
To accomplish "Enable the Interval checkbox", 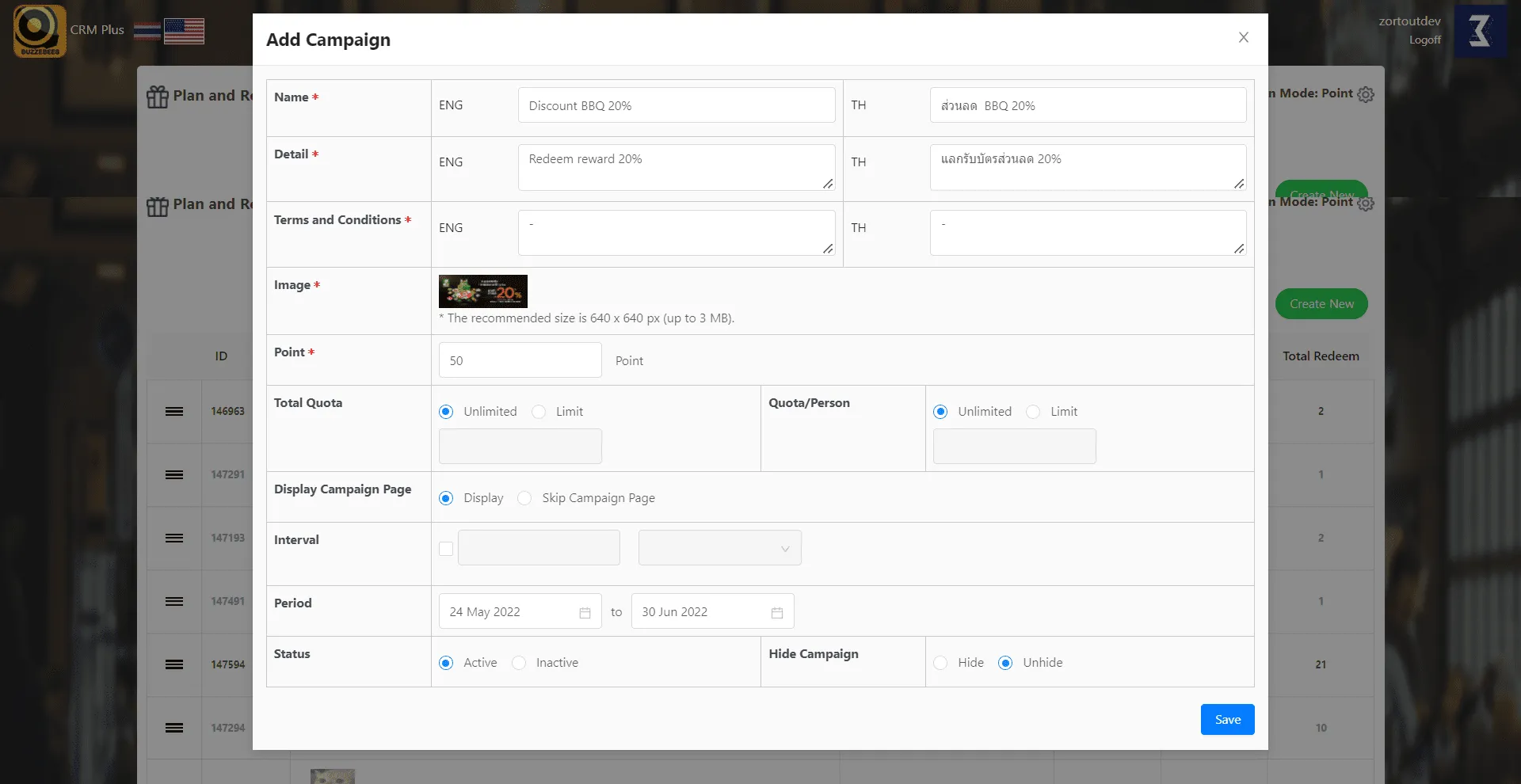I will click(x=446, y=549).
